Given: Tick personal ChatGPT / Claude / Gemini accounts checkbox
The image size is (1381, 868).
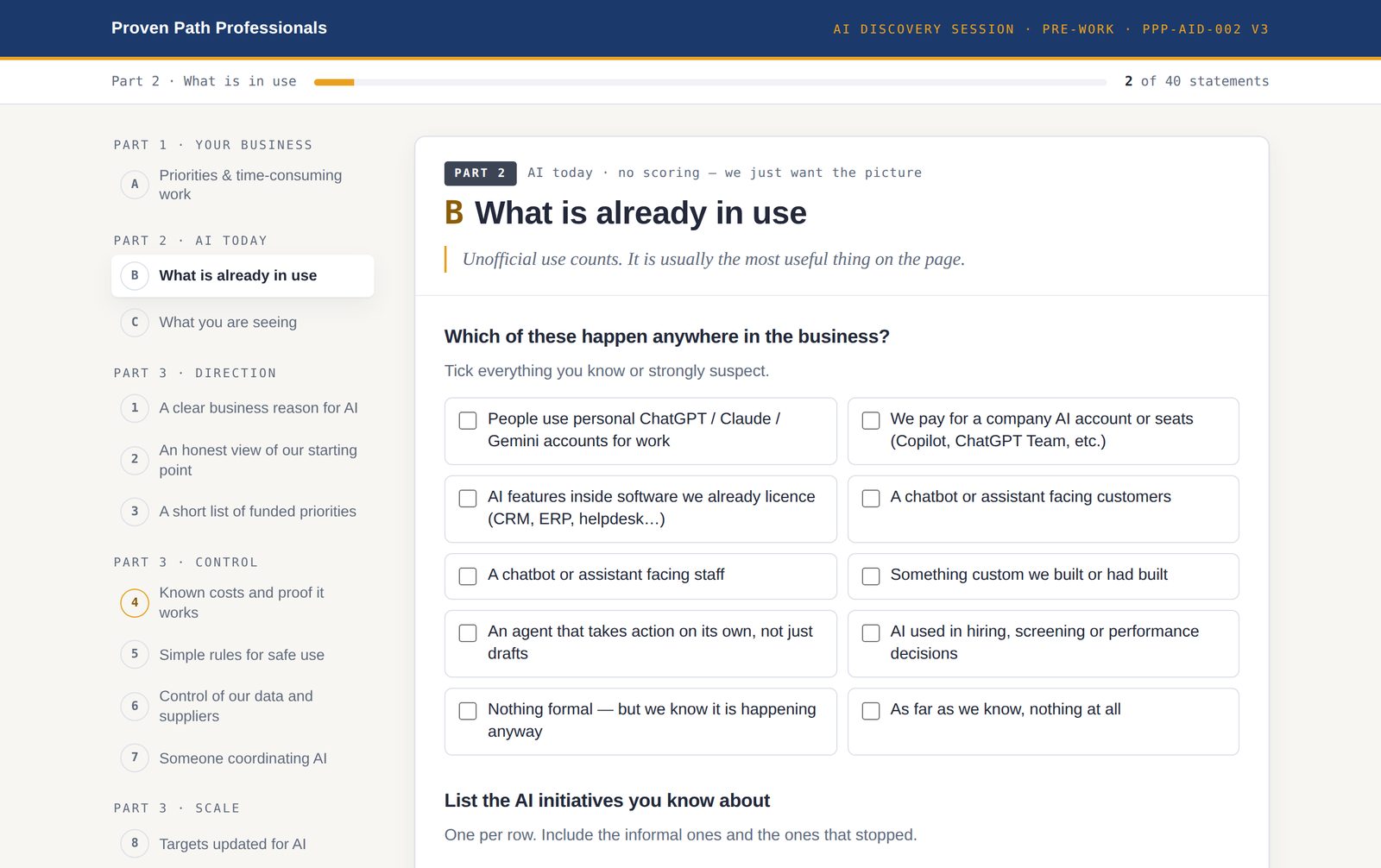Looking at the screenshot, I should 468,420.
